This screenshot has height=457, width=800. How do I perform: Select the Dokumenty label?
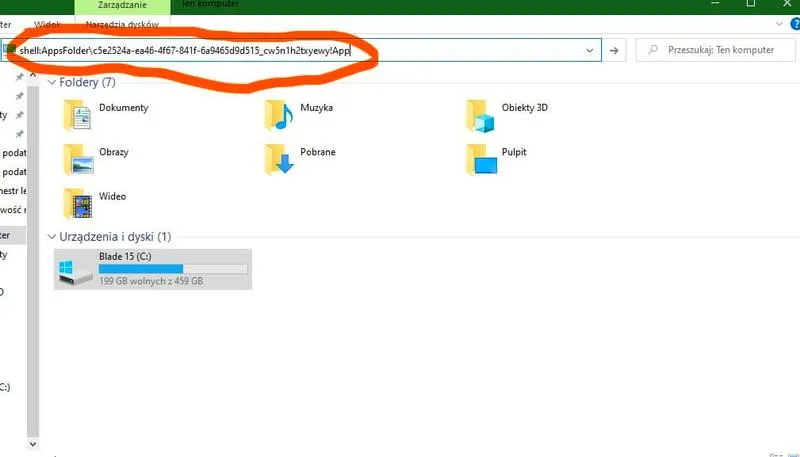click(x=123, y=108)
